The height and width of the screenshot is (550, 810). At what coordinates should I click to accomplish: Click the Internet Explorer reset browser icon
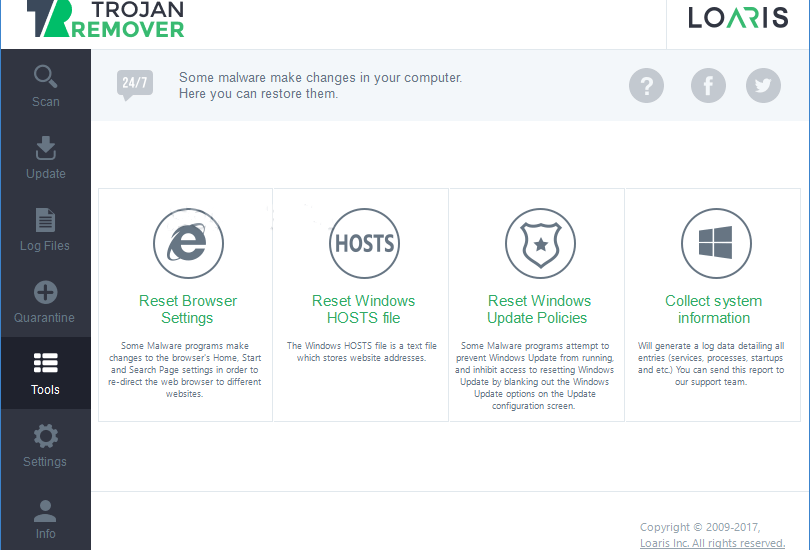[x=188, y=243]
